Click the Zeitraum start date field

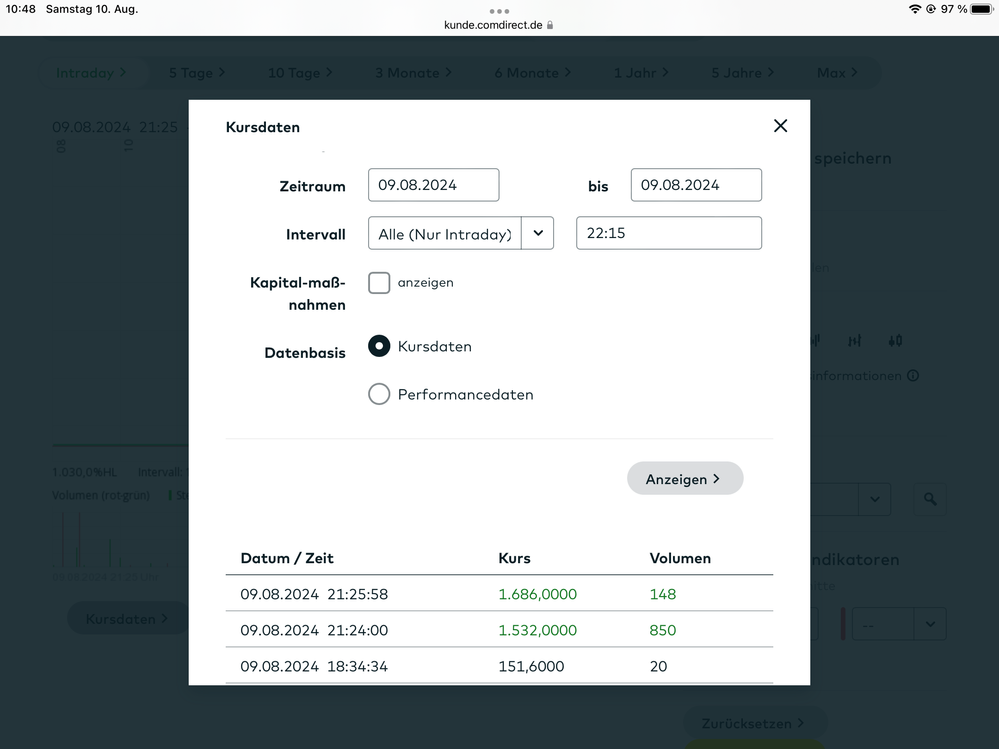(x=433, y=185)
